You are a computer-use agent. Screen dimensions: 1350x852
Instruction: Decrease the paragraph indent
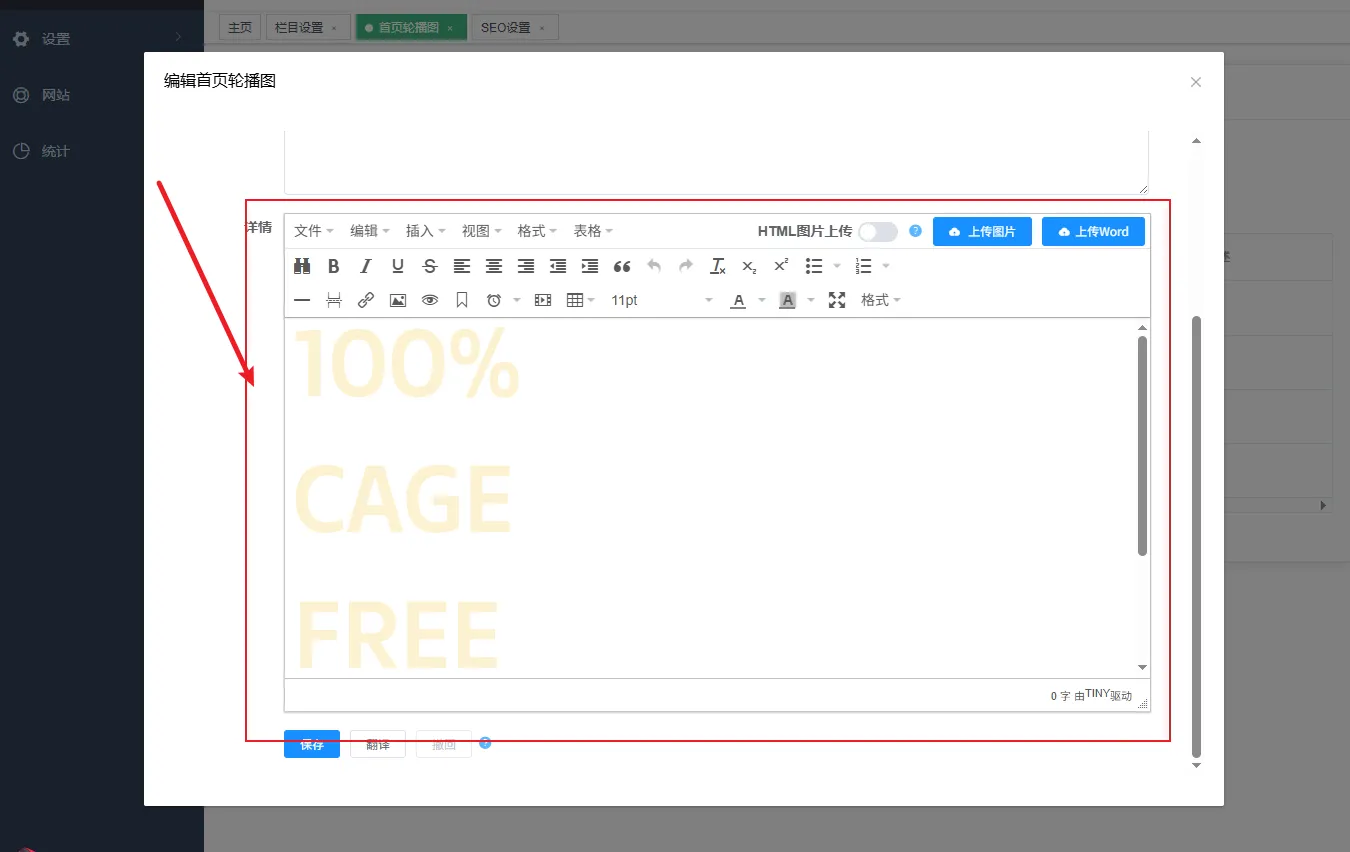point(558,266)
